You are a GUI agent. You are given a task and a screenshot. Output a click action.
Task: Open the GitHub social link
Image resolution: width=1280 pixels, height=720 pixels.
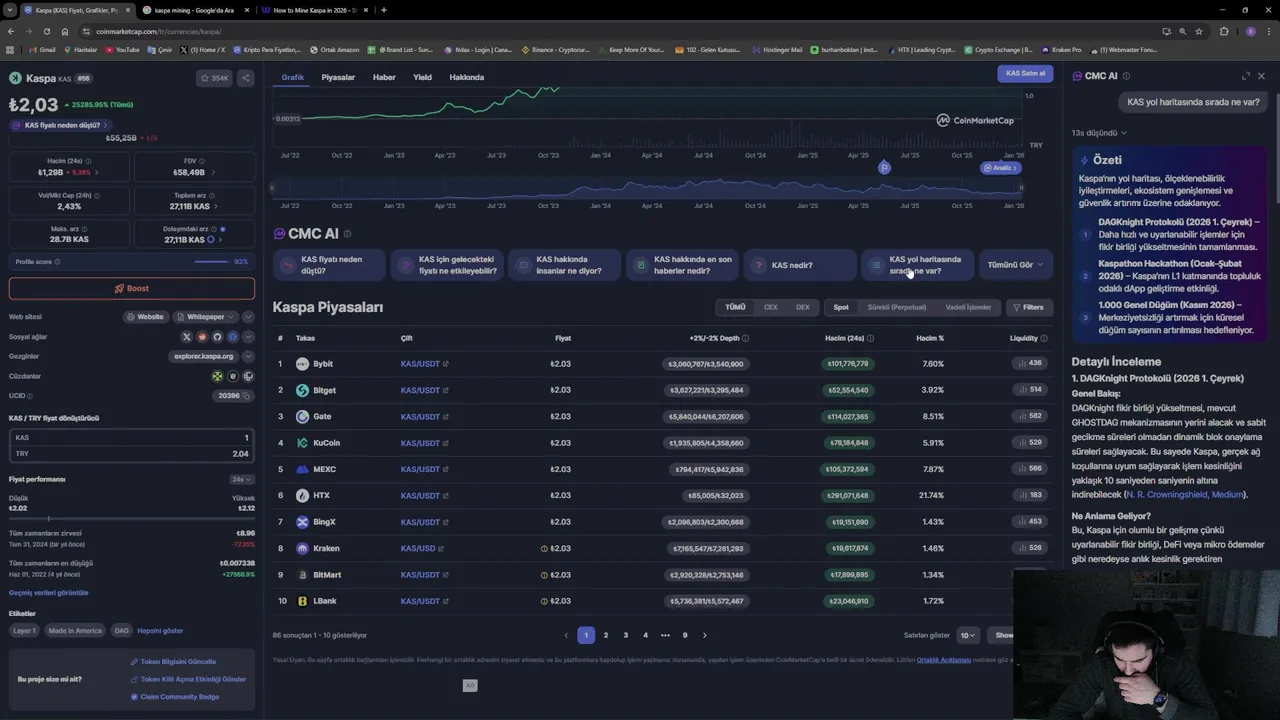217,337
